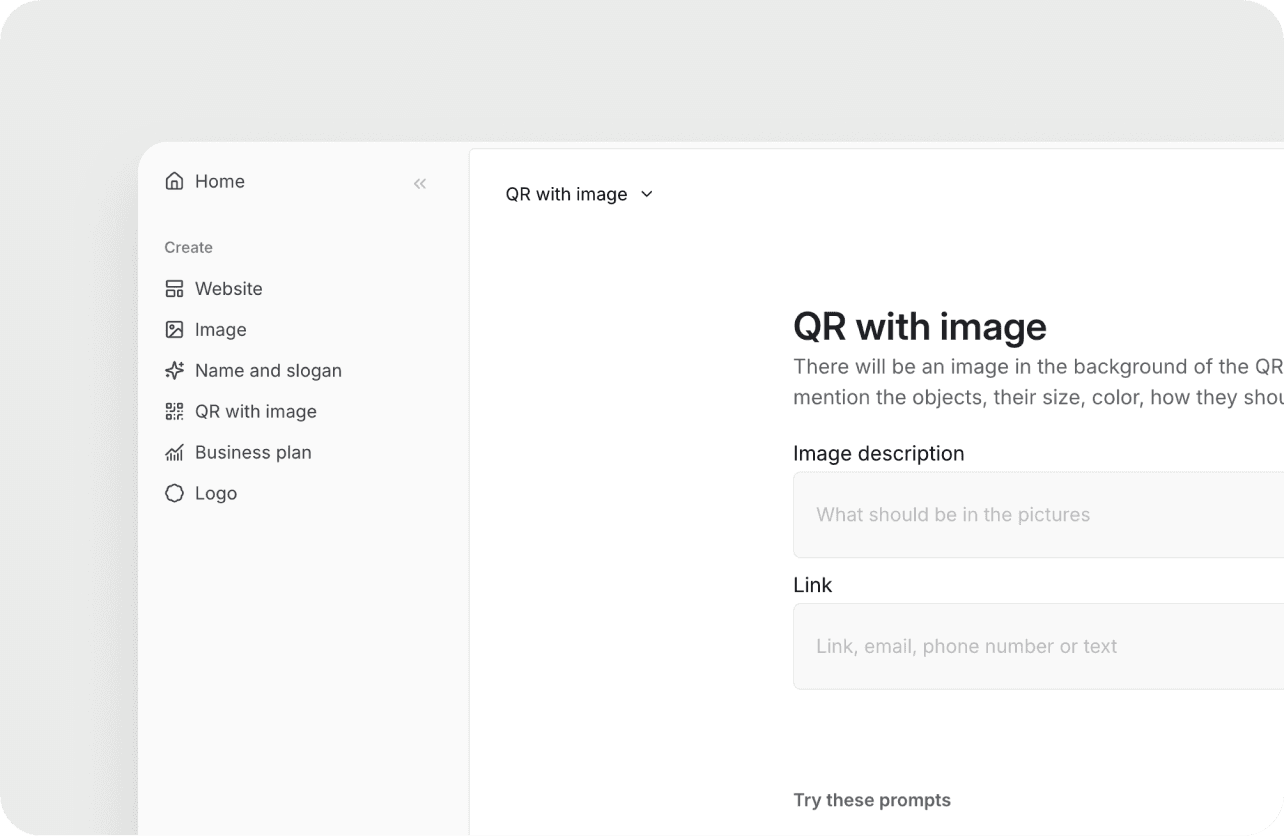Image resolution: width=1284 pixels, height=836 pixels.
Task: Select Image from the Create list
Action: [221, 330]
